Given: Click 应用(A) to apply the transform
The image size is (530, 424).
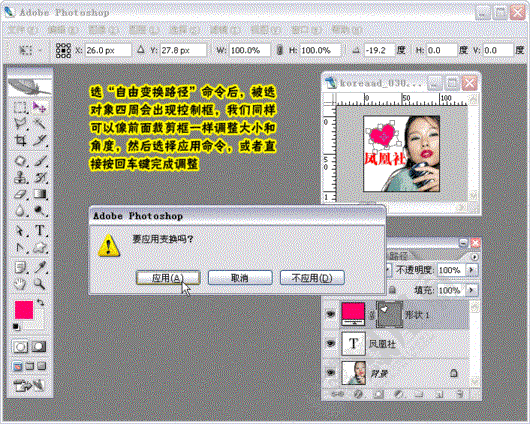Looking at the screenshot, I should point(168,278).
